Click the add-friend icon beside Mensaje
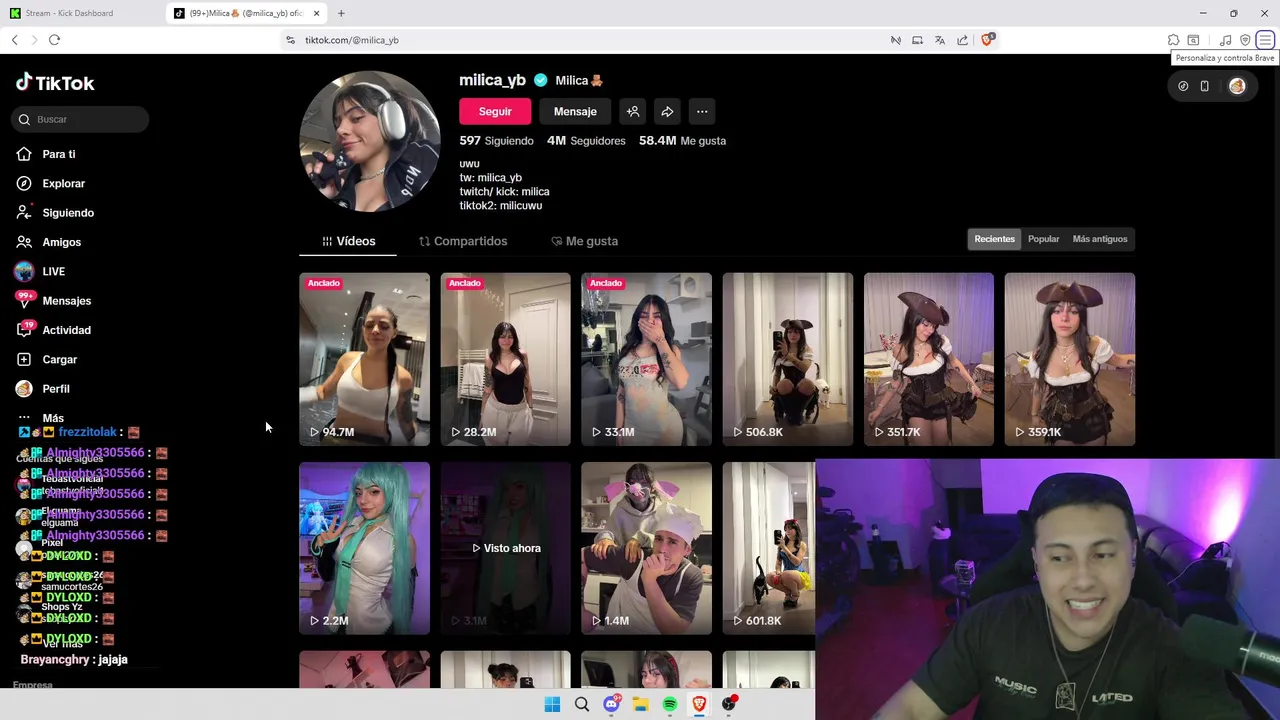 (633, 112)
